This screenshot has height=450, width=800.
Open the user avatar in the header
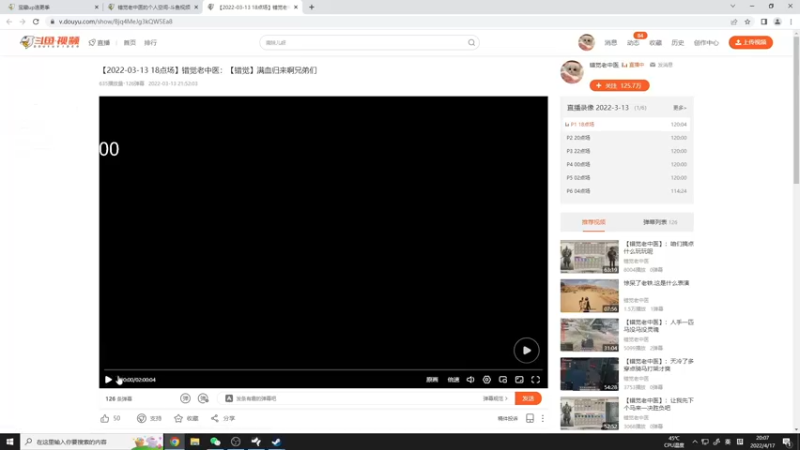(x=586, y=42)
